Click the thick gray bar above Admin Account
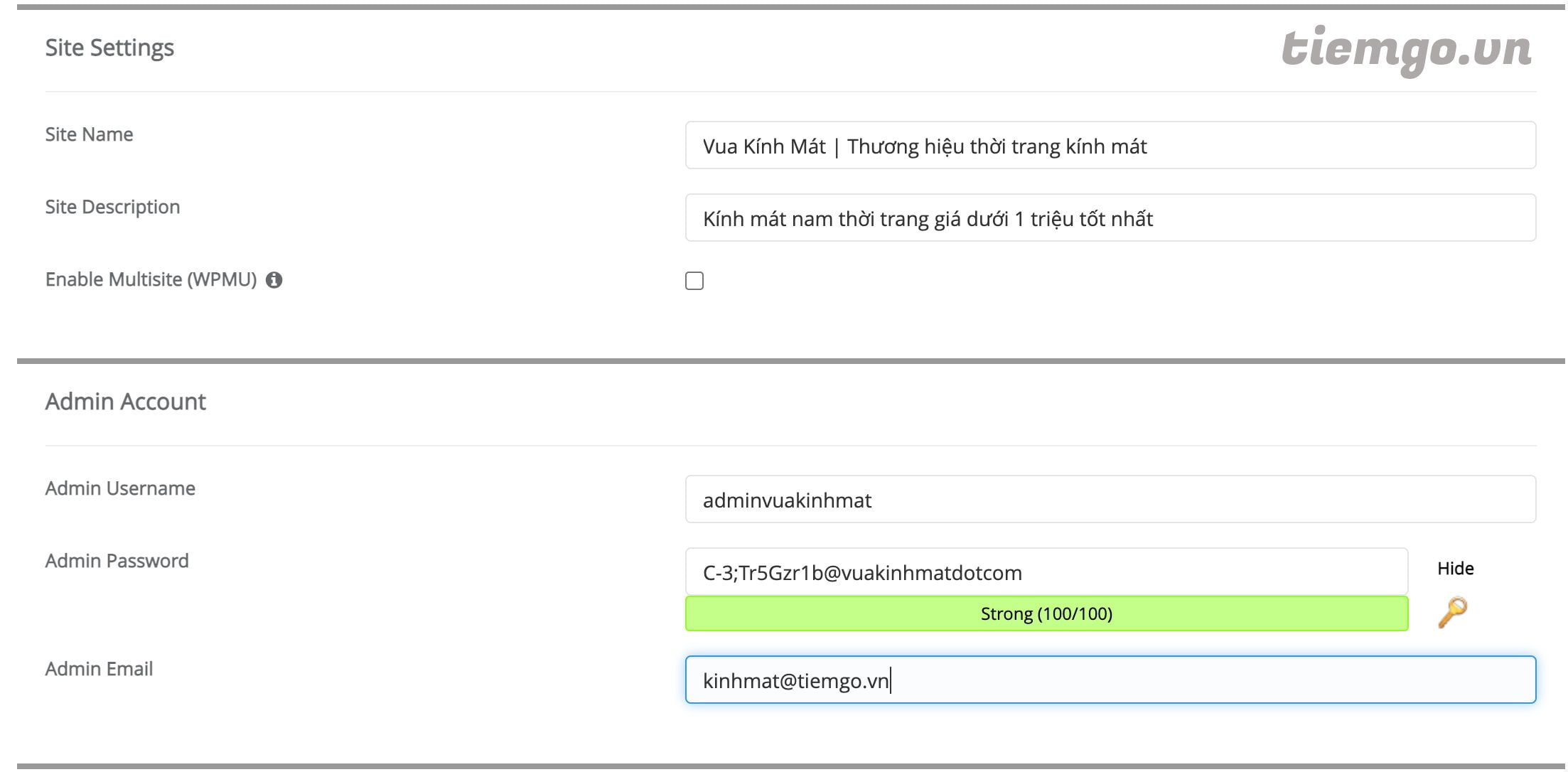Image resolution: width=1568 pixels, height=772 pixels. (782, 361)
